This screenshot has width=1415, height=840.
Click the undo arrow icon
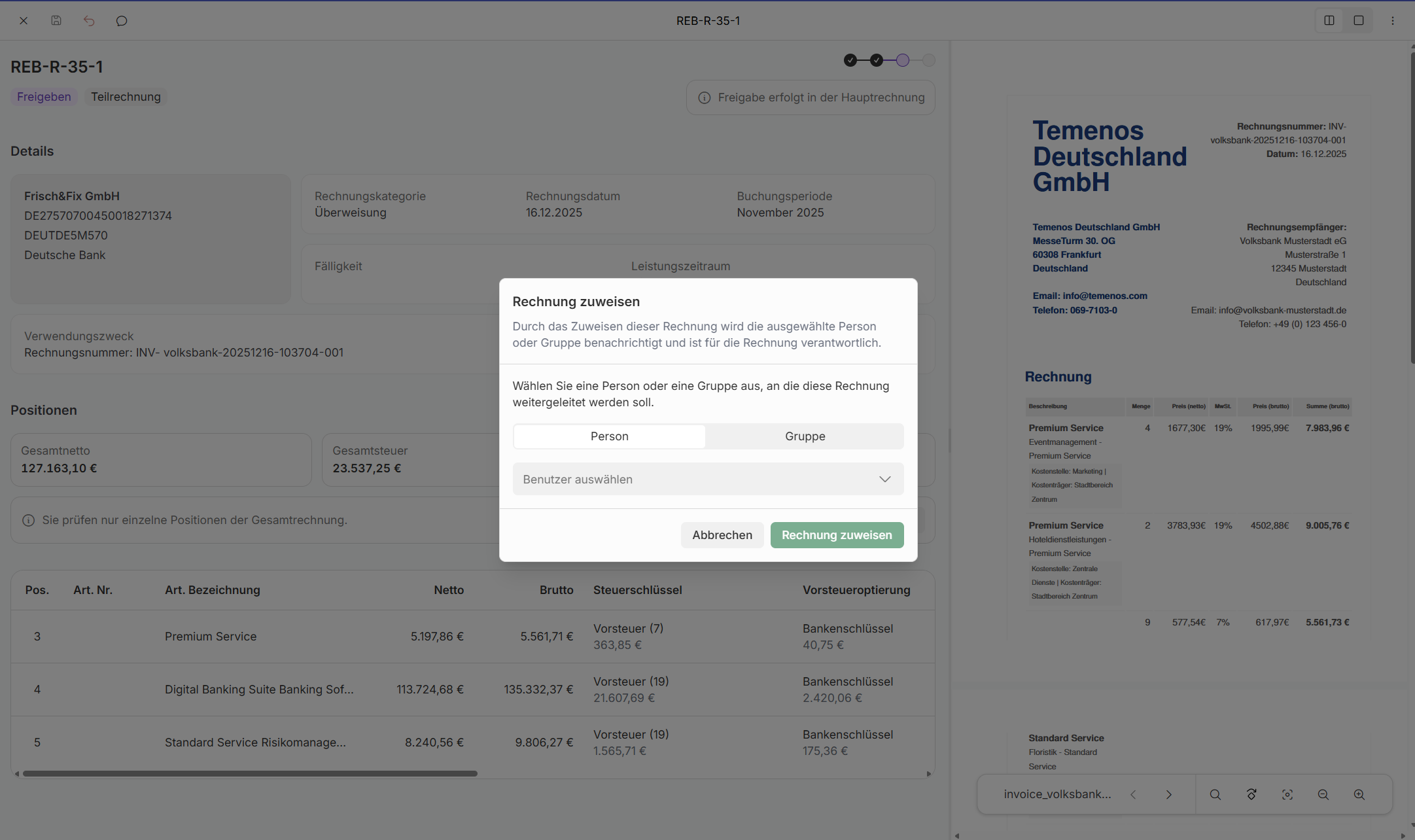89,21
